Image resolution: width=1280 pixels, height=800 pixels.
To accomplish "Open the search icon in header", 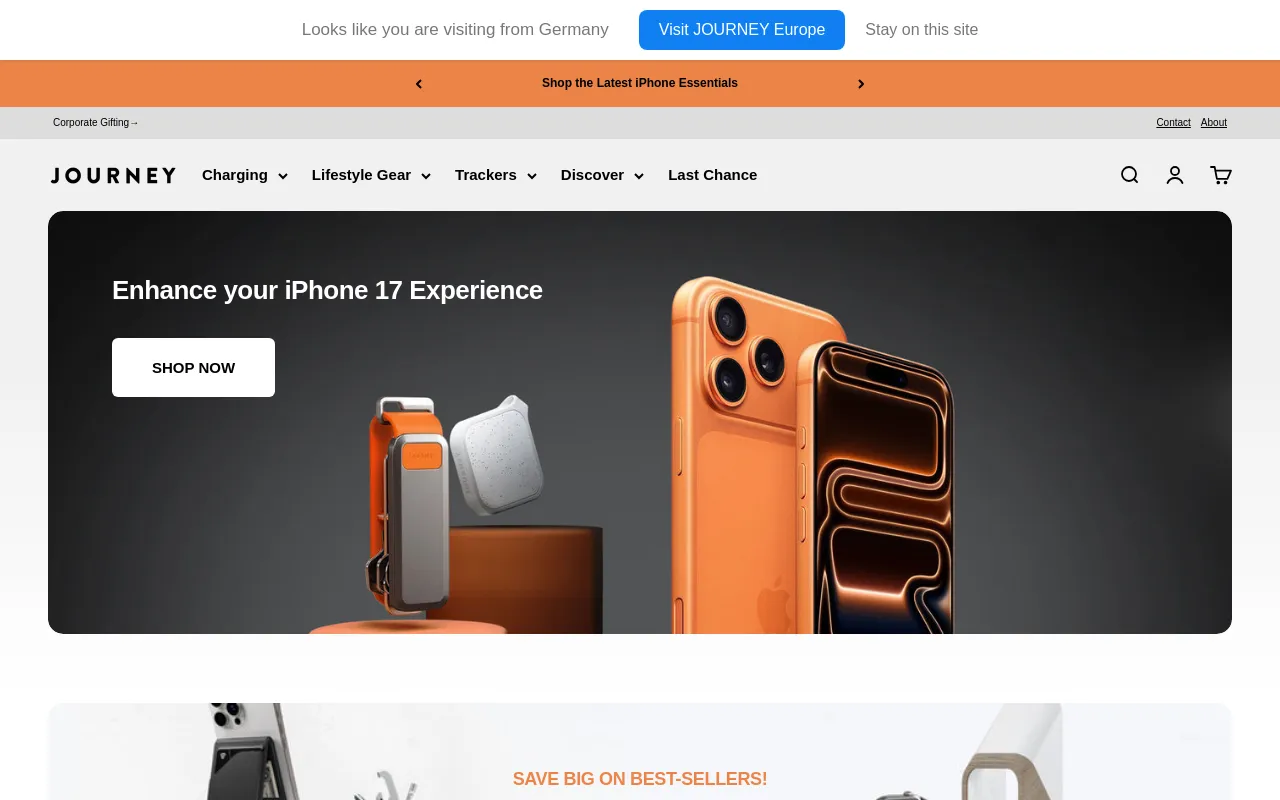I will point(1129,175).
